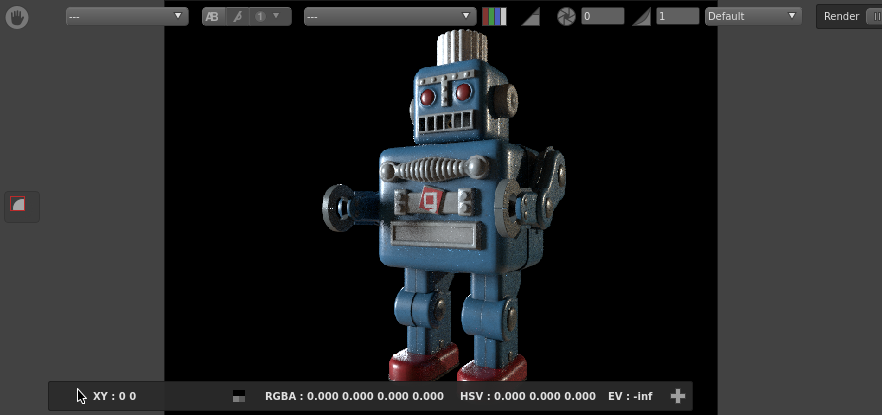Expand the wide '---' layer dropdown
The image size is (882, 415).
pos(390,17)
